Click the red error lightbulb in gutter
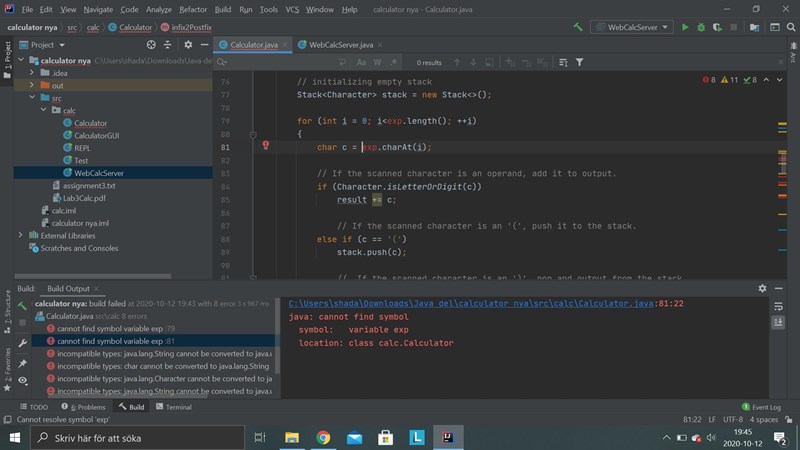Screen dimensions: 800x450 click(x=266, y=146)
